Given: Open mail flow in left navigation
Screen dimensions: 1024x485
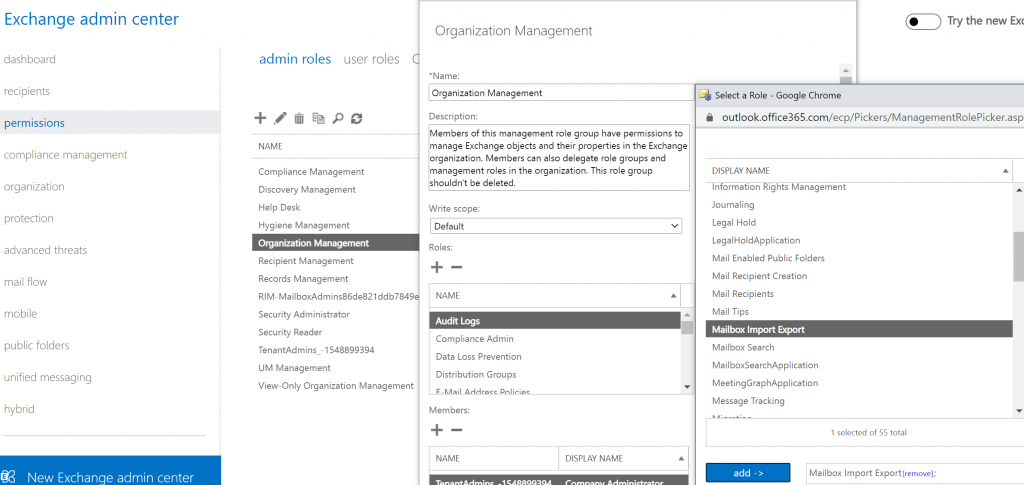Looking at the screenshot, I should coord(25,282).
